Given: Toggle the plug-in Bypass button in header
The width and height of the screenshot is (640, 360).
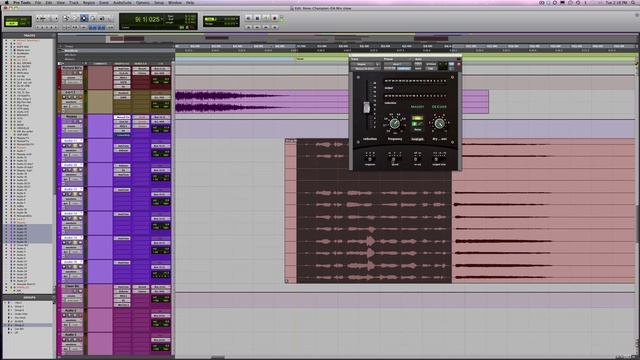Looking at the screenshot, I should [431, 64].
